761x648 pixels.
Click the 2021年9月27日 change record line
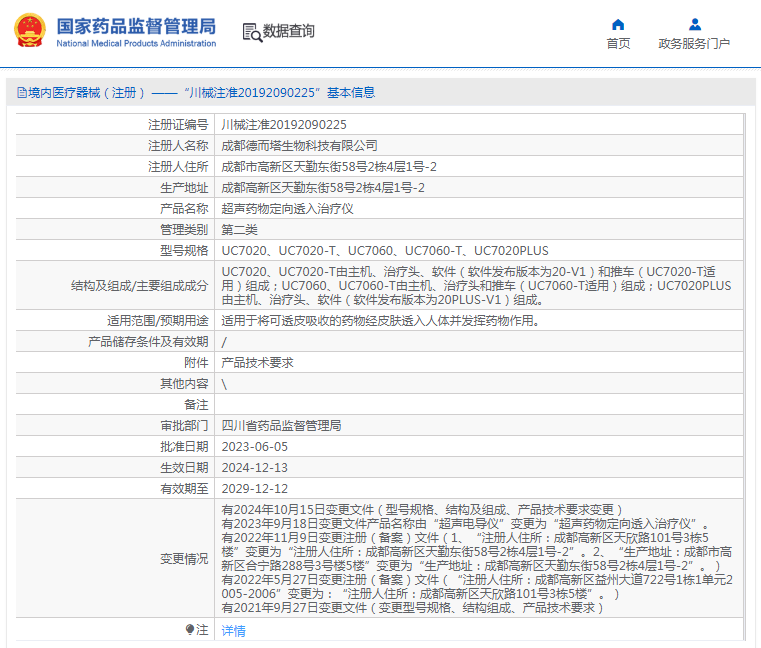[413, 608]
